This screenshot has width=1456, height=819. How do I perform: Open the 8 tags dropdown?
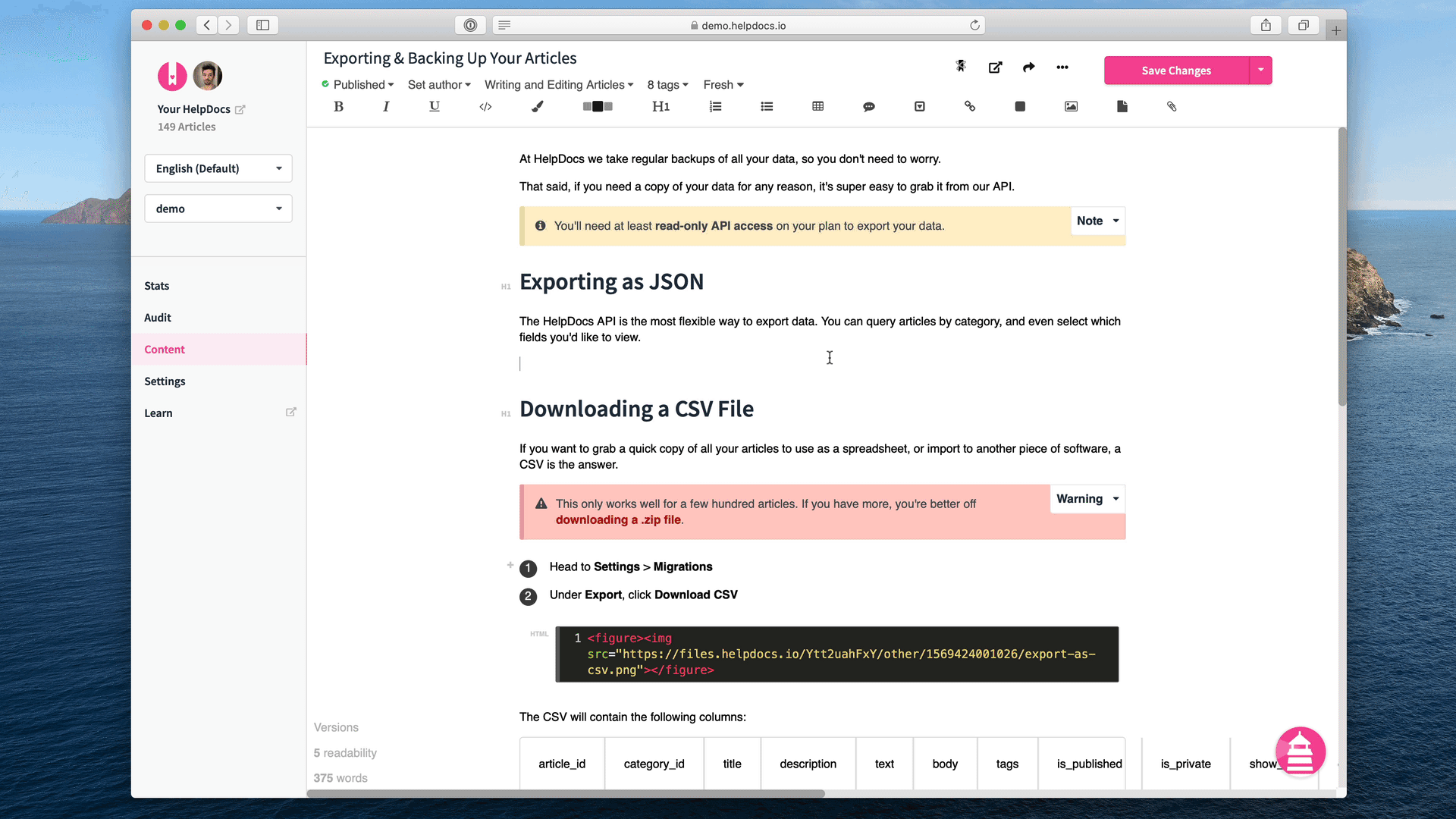[667, 85]
